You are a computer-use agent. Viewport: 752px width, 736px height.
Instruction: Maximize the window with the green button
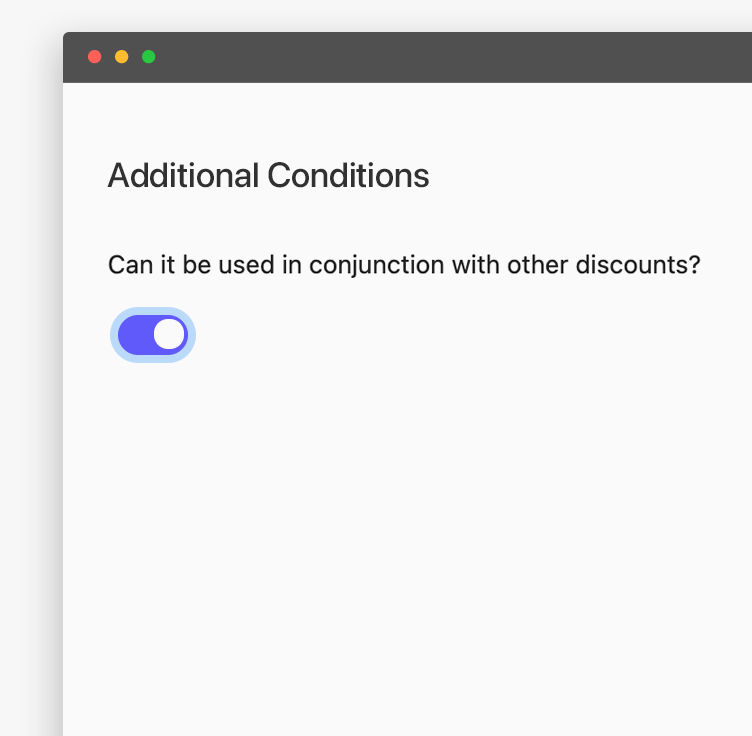click(149, 57)
